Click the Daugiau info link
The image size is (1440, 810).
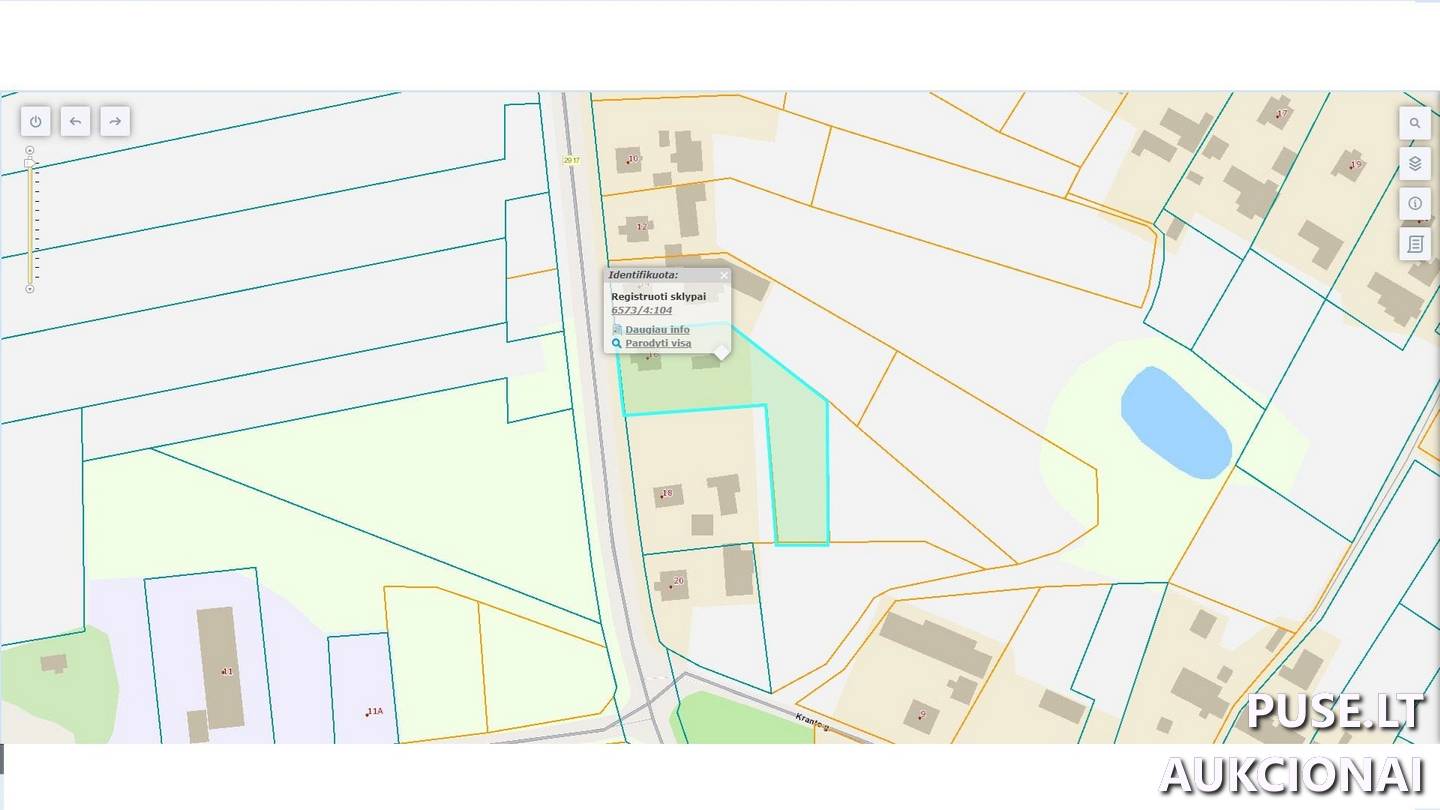657,329
